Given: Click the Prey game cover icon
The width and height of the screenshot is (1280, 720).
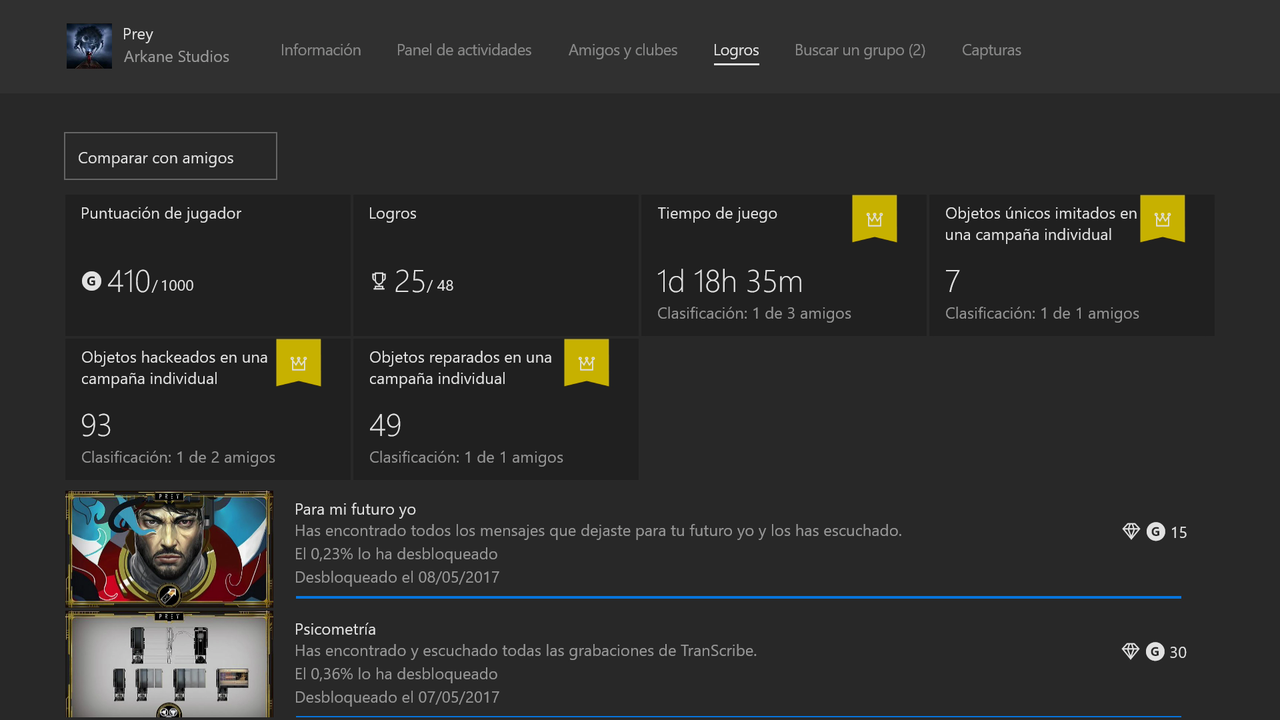Looking at the screenshot, I should click(89, 46).
